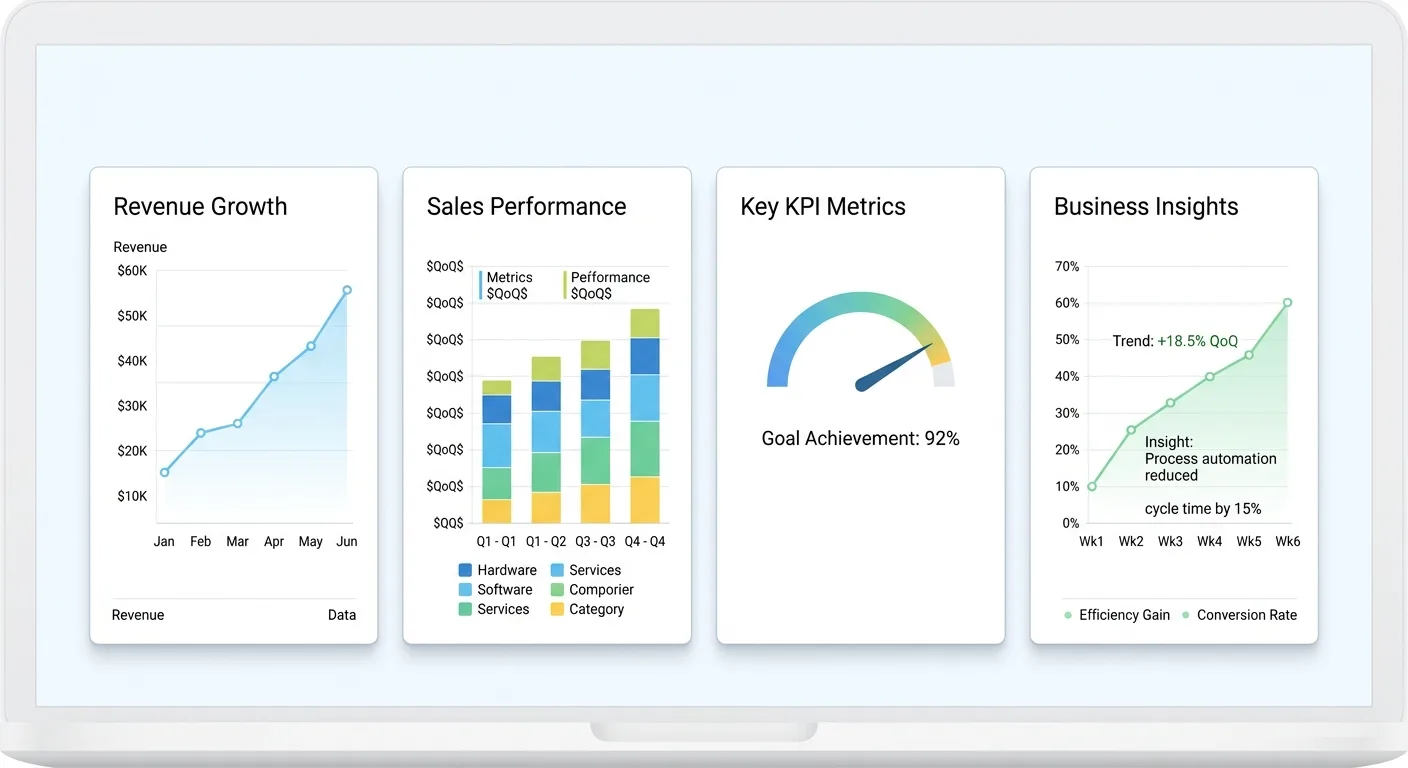1408x768 pixels.
Task: Click the Key KPI Metrics title
Action: (x=823, y=207)
